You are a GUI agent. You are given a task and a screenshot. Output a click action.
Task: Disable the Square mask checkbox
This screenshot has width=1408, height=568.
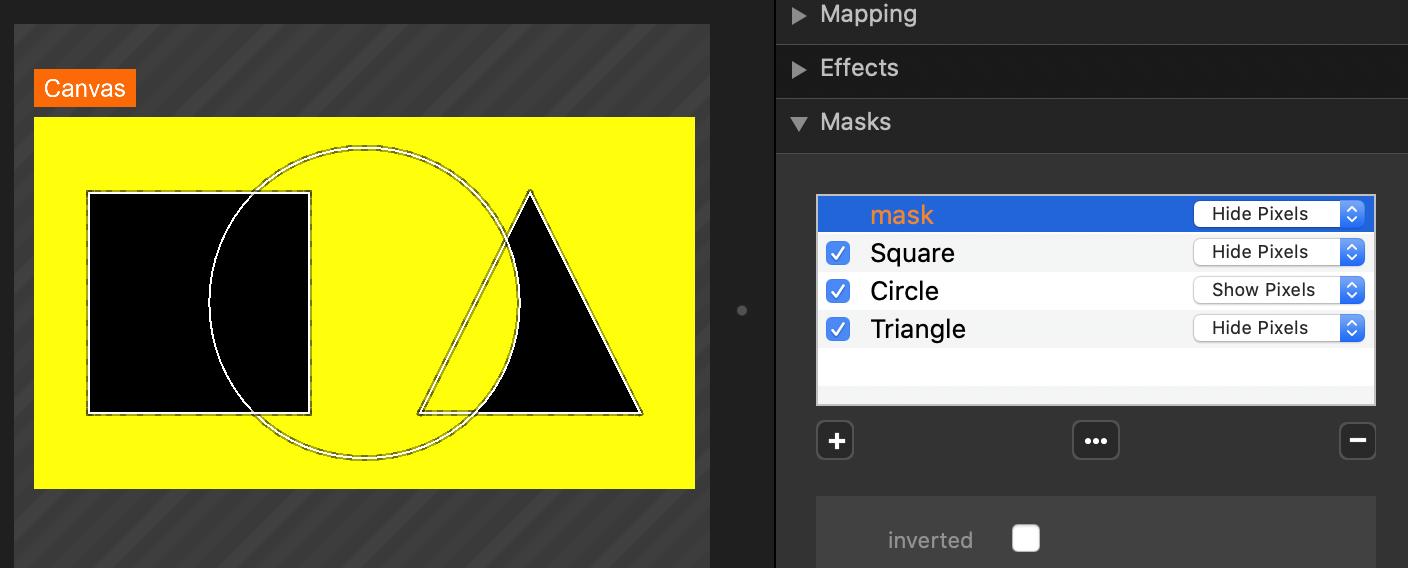pos(838,253)
